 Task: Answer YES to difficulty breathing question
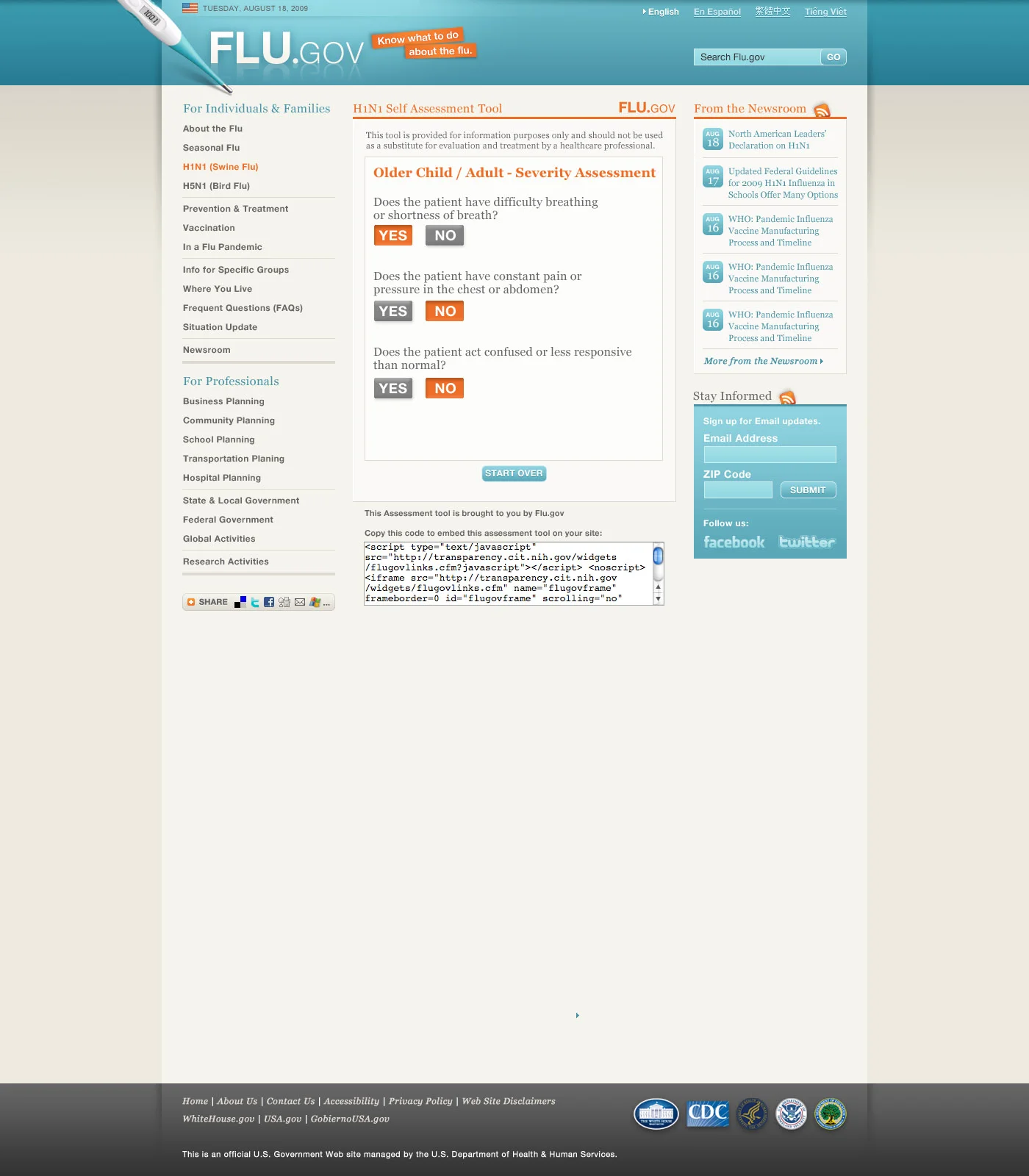pos(393,235)
